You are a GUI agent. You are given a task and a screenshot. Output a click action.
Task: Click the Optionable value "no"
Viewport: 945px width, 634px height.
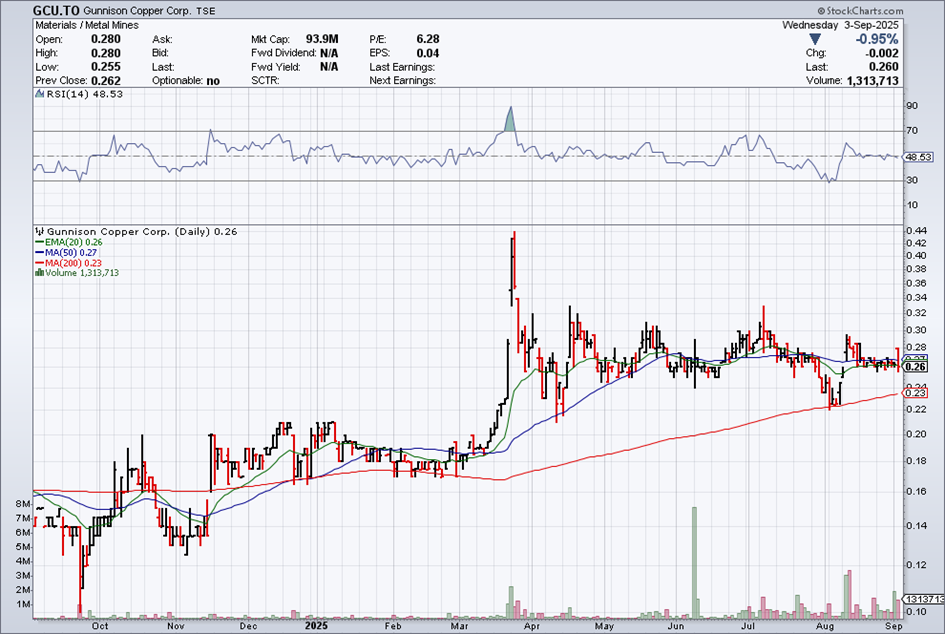coord(213,81)
